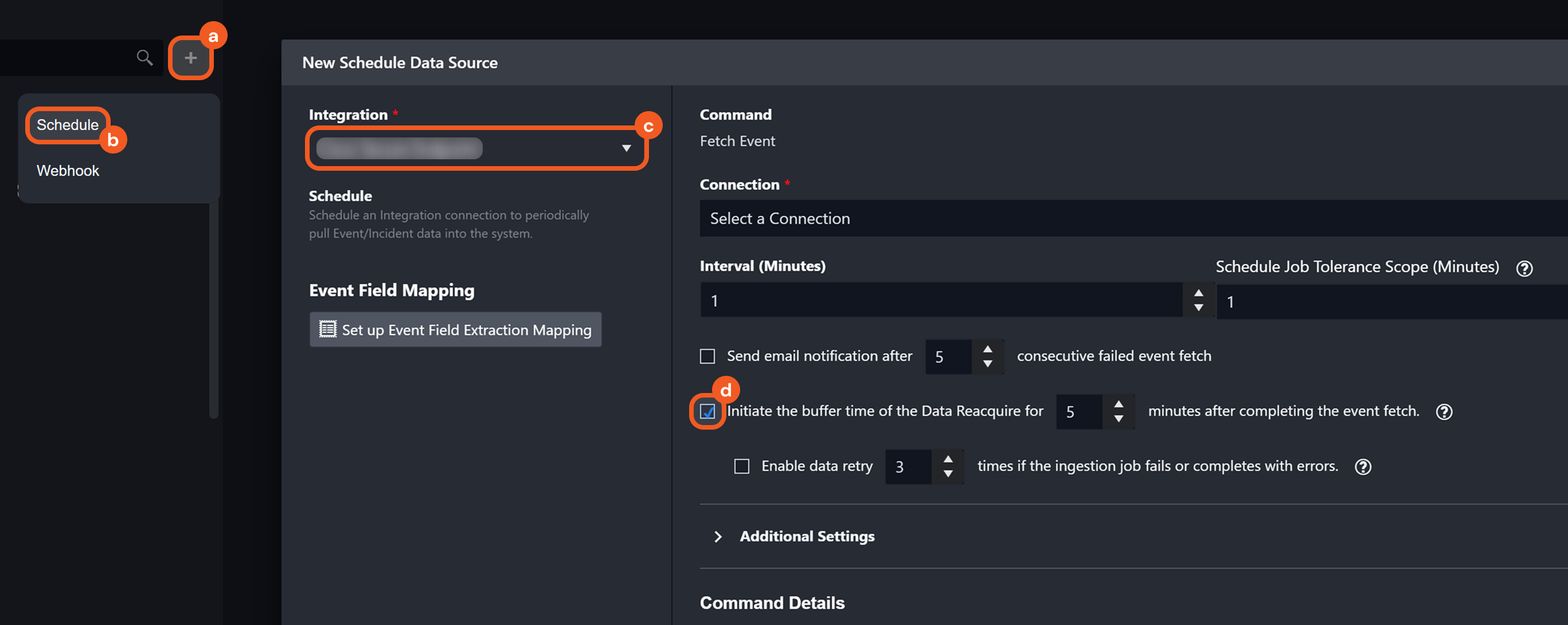
Task: Increase Data Reacquire buffer minutes stepper
Action: click(x=1118, y=404)
